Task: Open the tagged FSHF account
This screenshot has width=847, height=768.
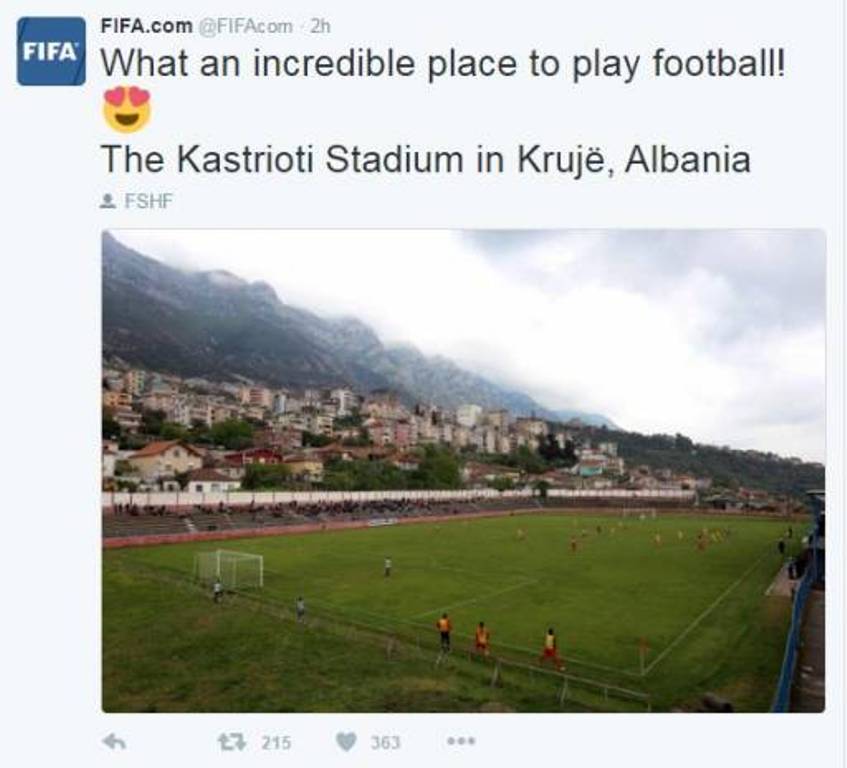Action: point(149,201)
